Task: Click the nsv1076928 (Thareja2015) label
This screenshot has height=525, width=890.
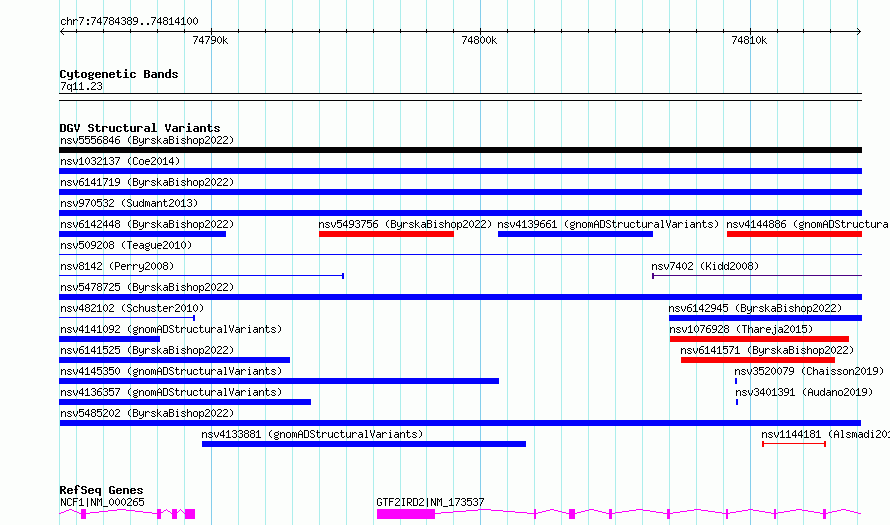Action: (741, 329)
